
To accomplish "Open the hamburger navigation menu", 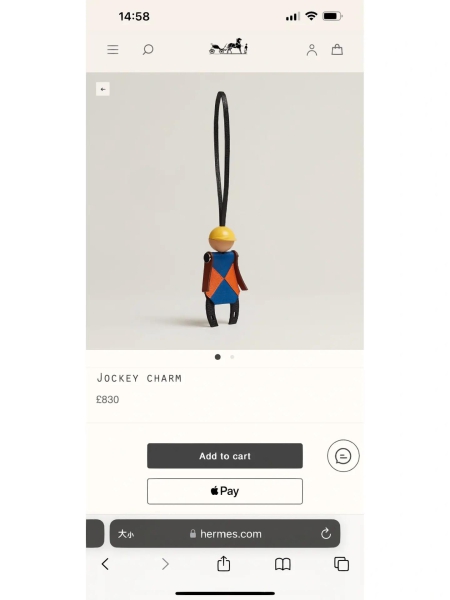I will click(x=112, y=49).
